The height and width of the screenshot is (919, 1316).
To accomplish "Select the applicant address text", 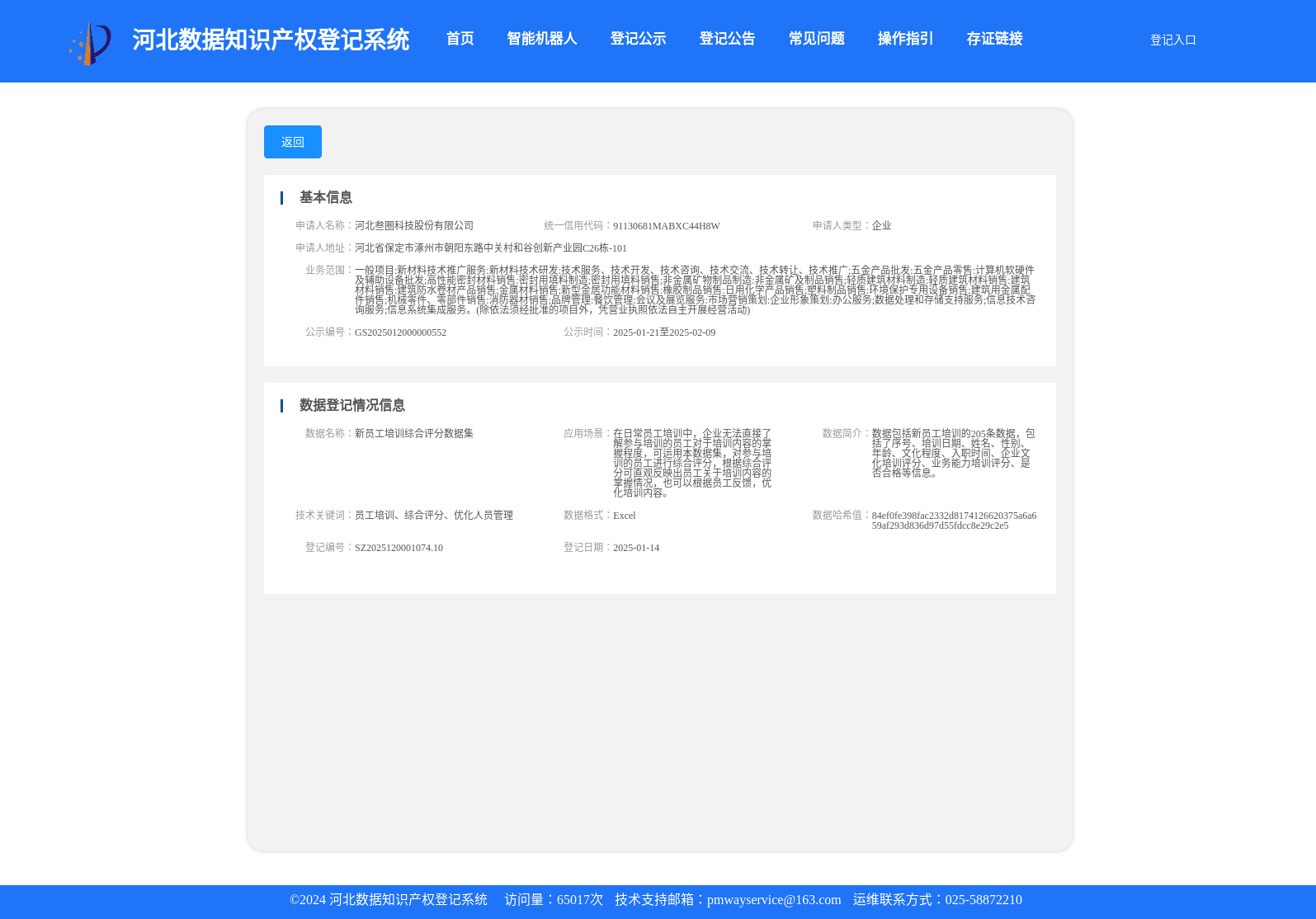I will pyautogui.click(x=491, y=248).
